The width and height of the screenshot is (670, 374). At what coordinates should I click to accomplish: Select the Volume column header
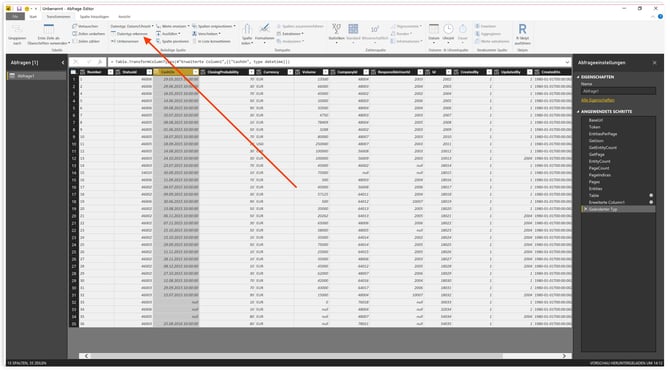click(313, 72)
